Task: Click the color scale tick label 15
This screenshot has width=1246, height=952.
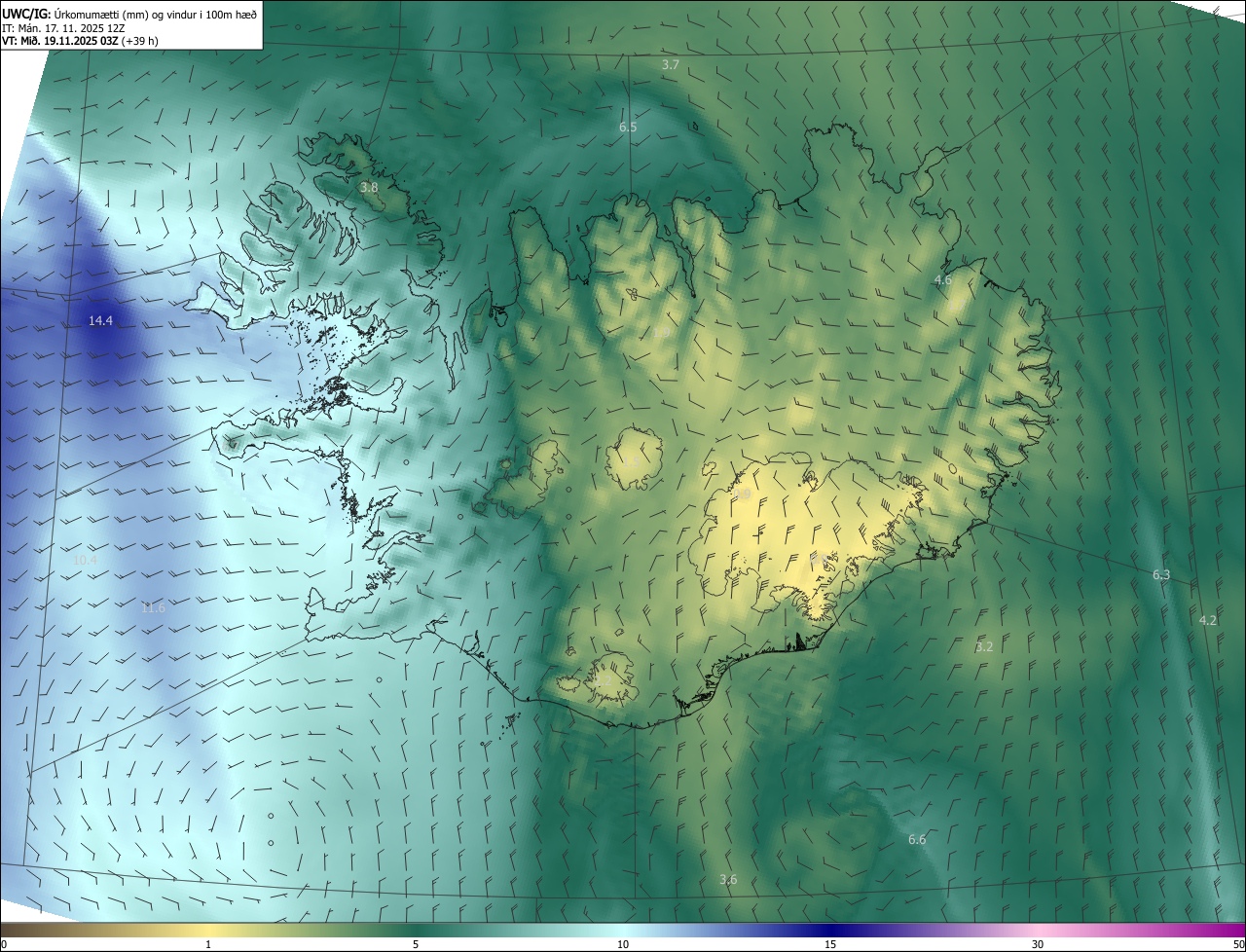Action: [x=830, y=944]
